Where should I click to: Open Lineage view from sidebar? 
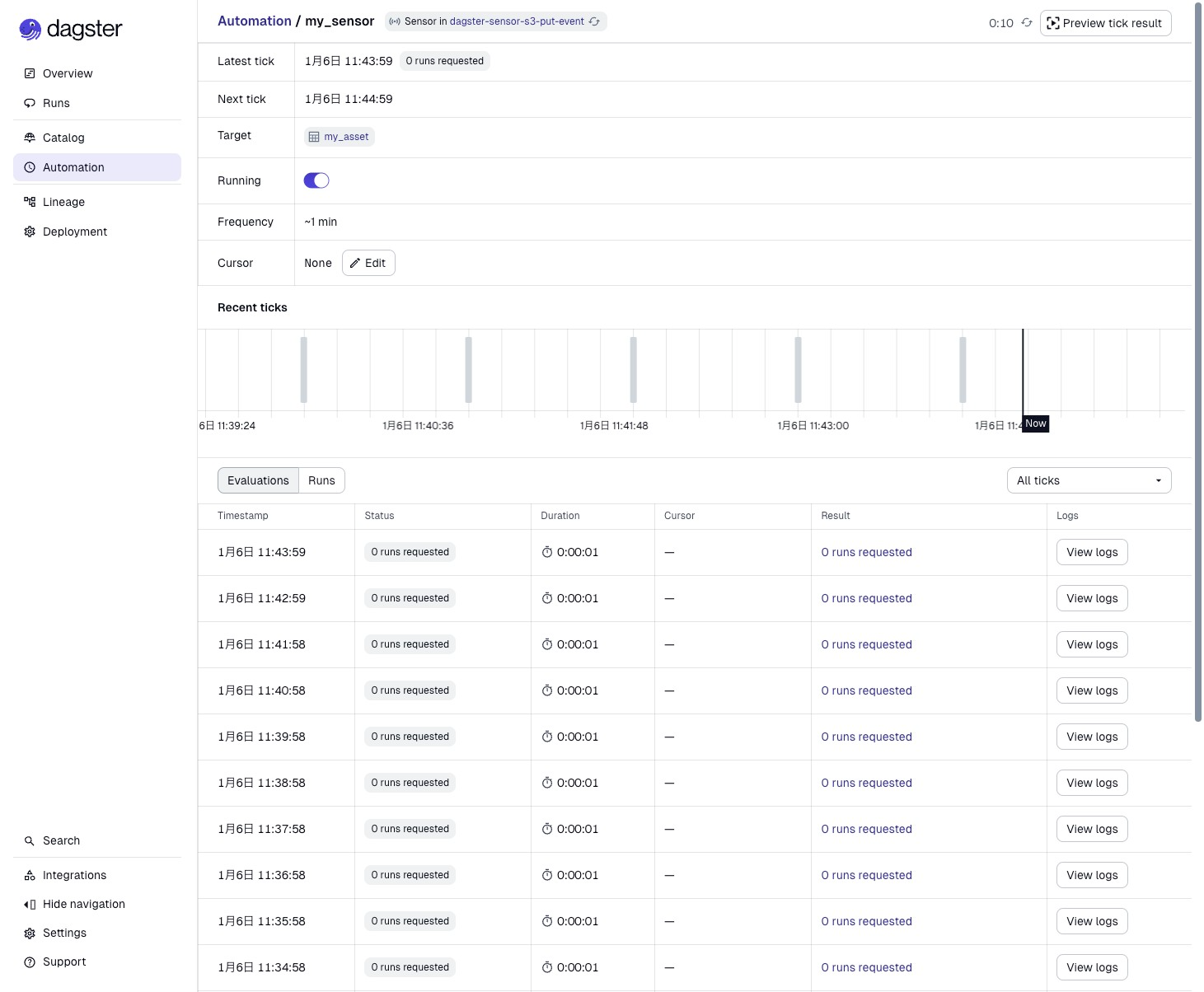[63, 202]
